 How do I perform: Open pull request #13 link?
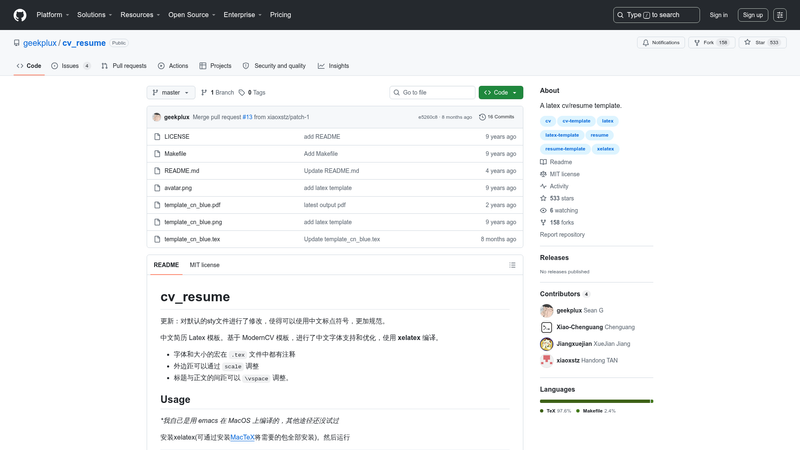247,117
